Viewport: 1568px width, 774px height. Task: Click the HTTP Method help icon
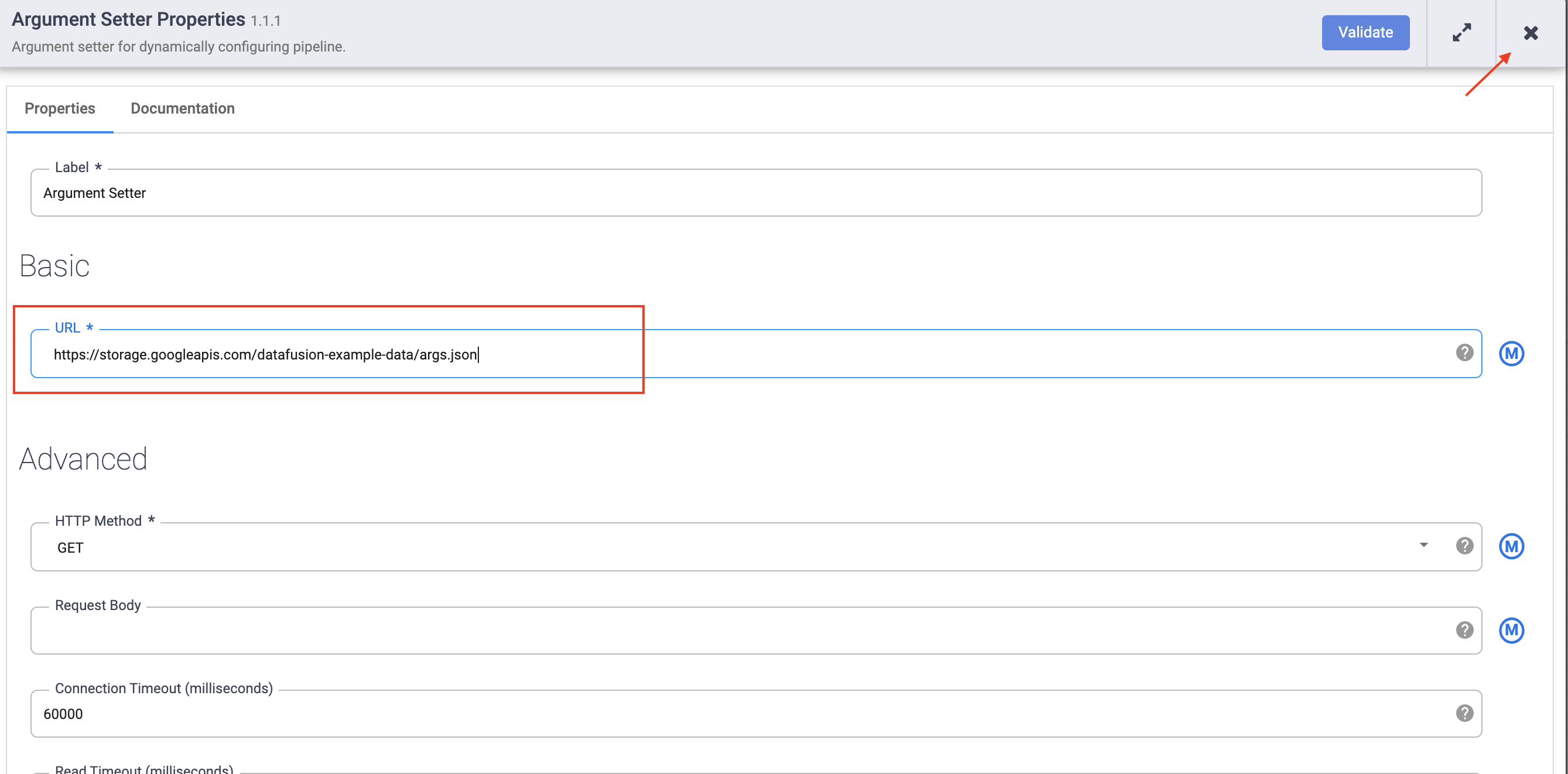1464,546
